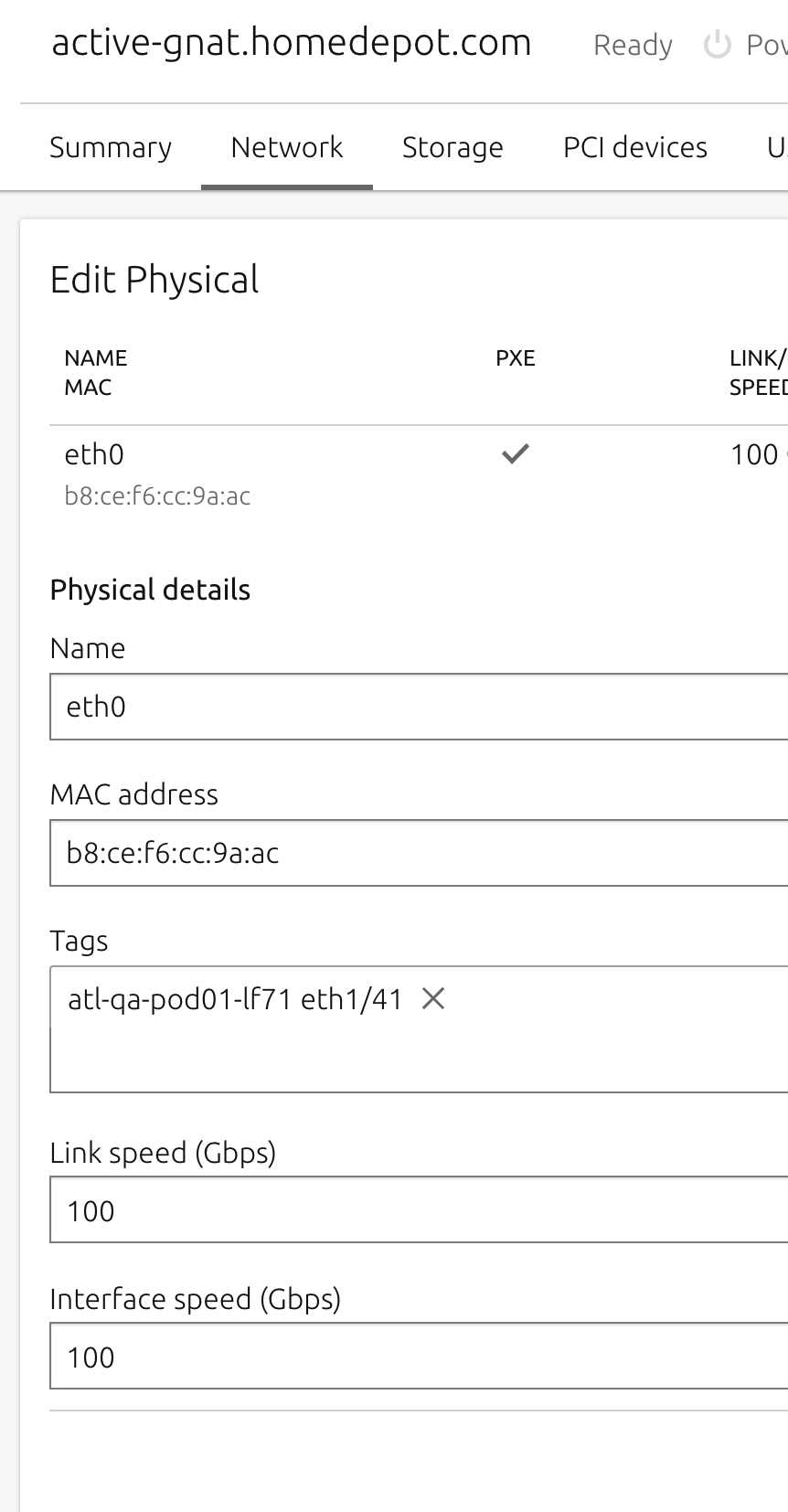This screenshot has height=1512, width=788.
Task: Click the eth0 name in the table row
Action: 94,454
